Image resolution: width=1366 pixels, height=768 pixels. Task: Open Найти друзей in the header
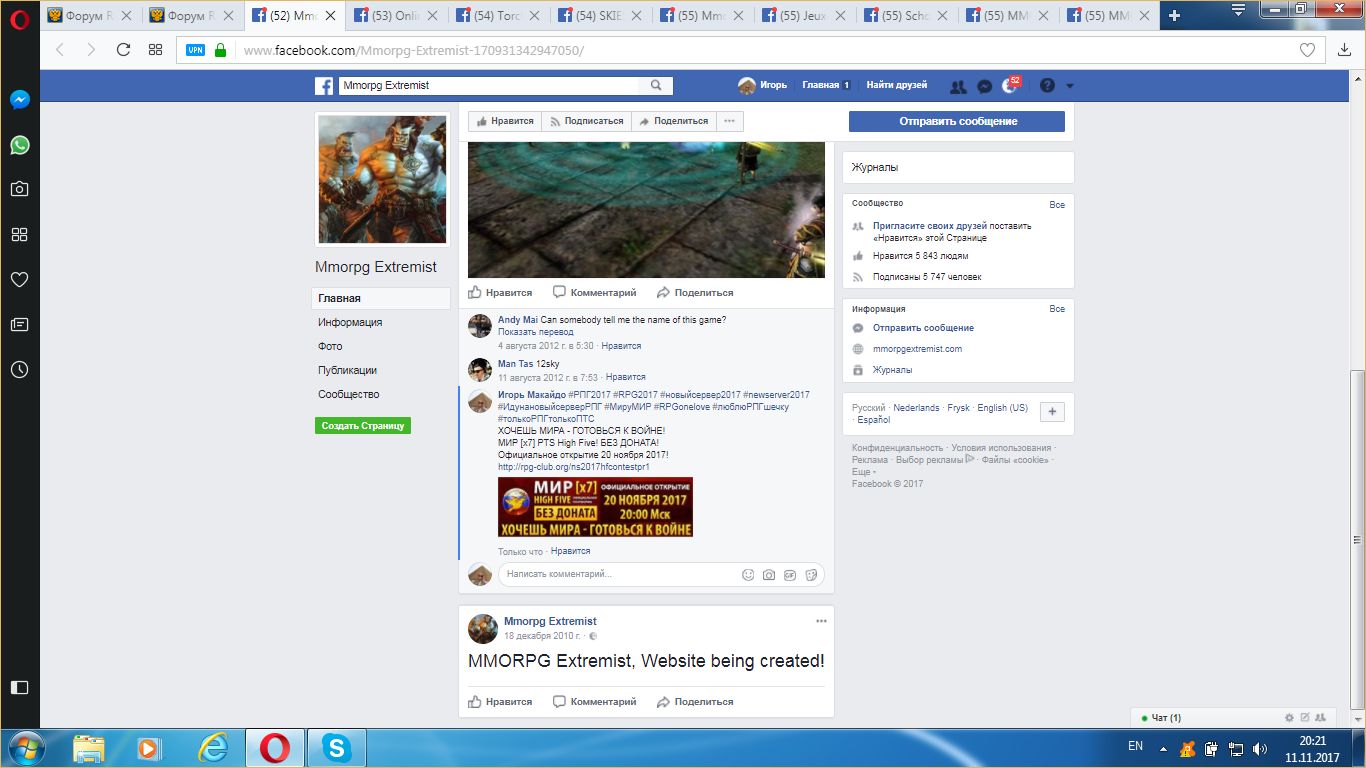click(897, 86)
